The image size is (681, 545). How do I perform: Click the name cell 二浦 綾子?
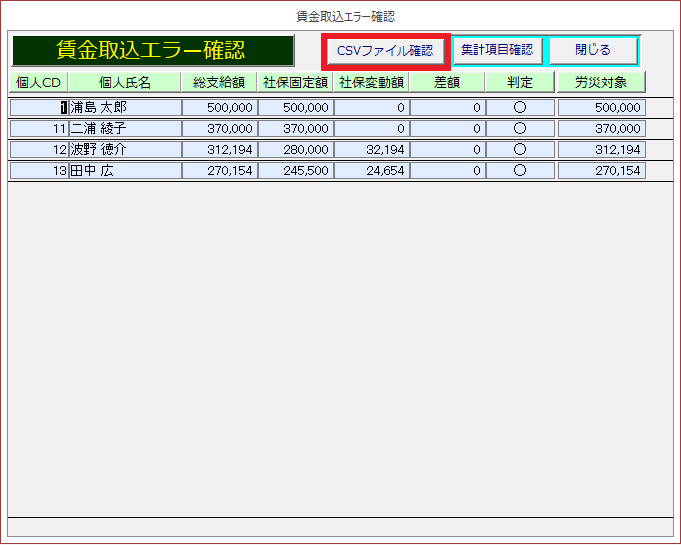[x=124, y=128]
